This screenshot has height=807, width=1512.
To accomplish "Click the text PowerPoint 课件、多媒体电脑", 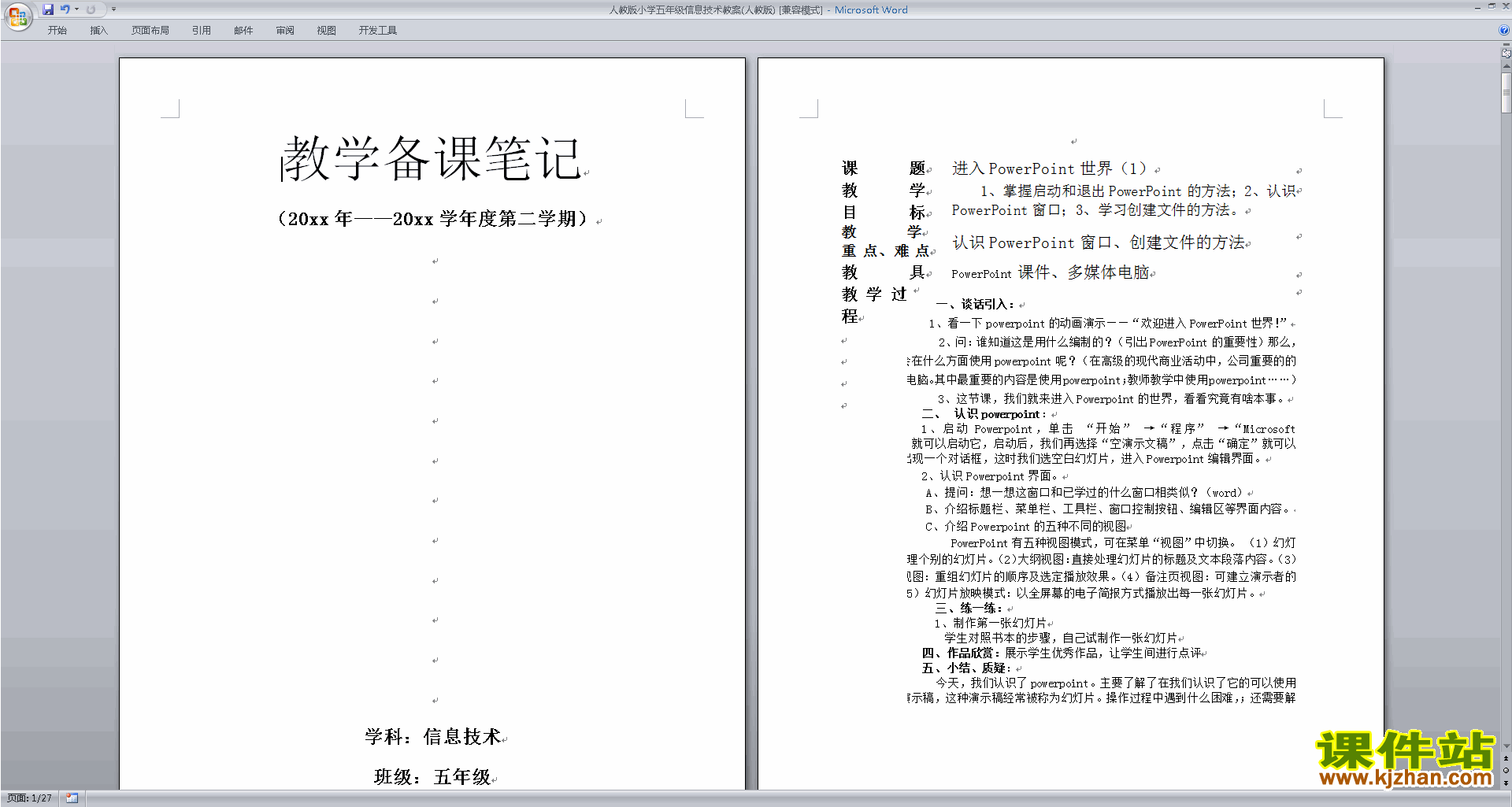I will click(1051, 272).
